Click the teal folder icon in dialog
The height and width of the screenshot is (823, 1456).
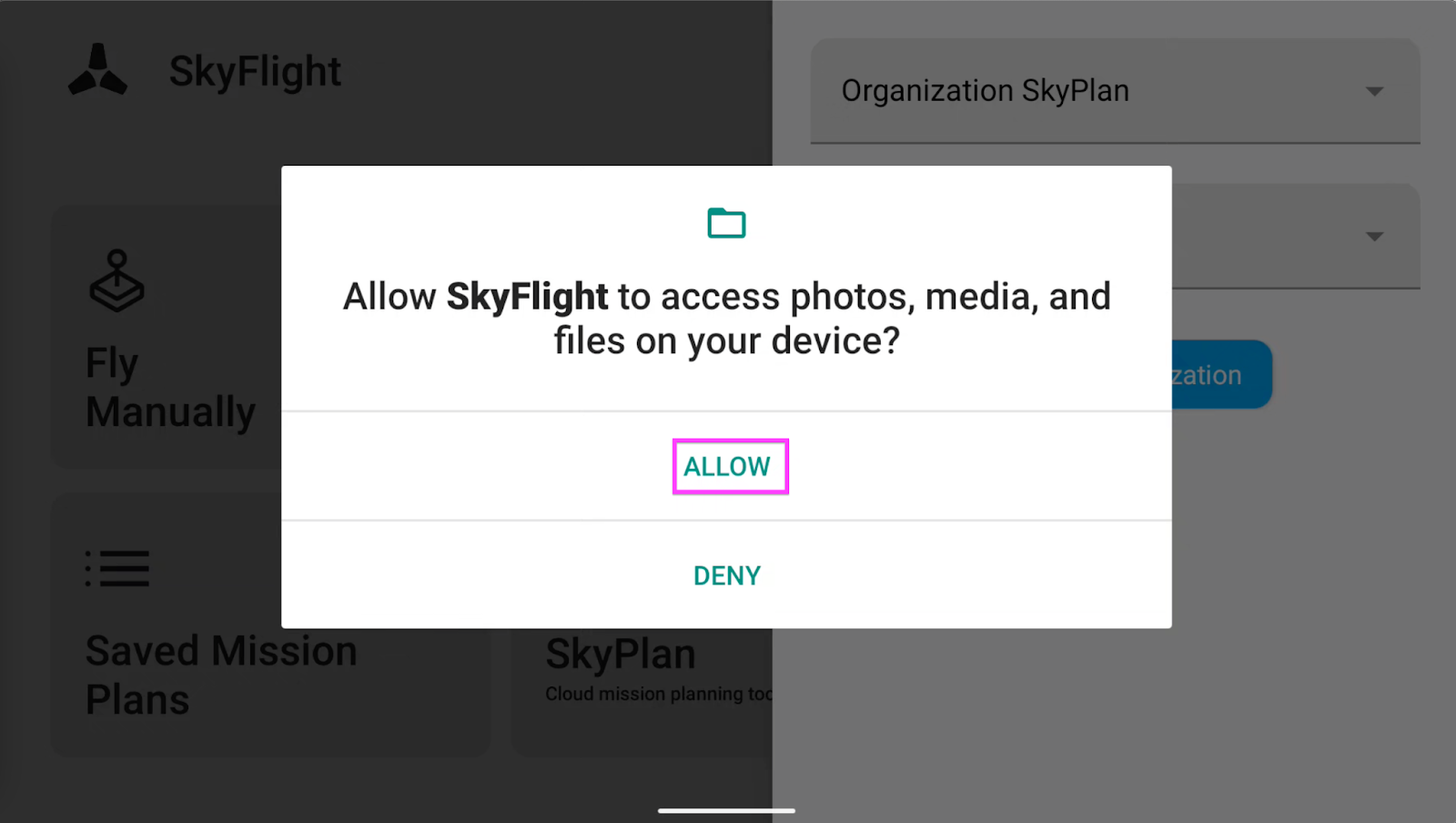[726, 223]
